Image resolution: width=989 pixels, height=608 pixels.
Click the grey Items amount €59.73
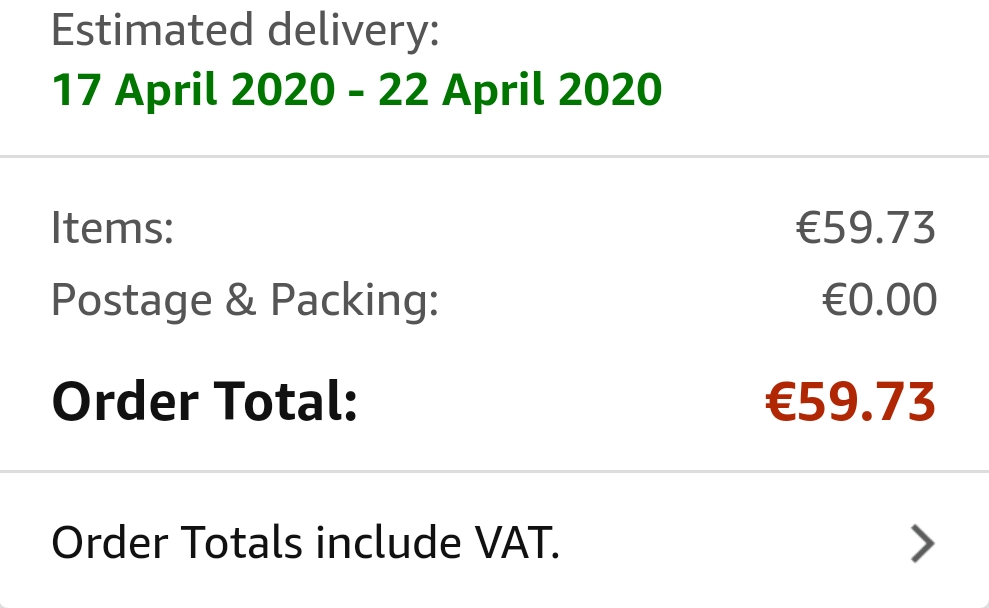click(x=865, y=228)
